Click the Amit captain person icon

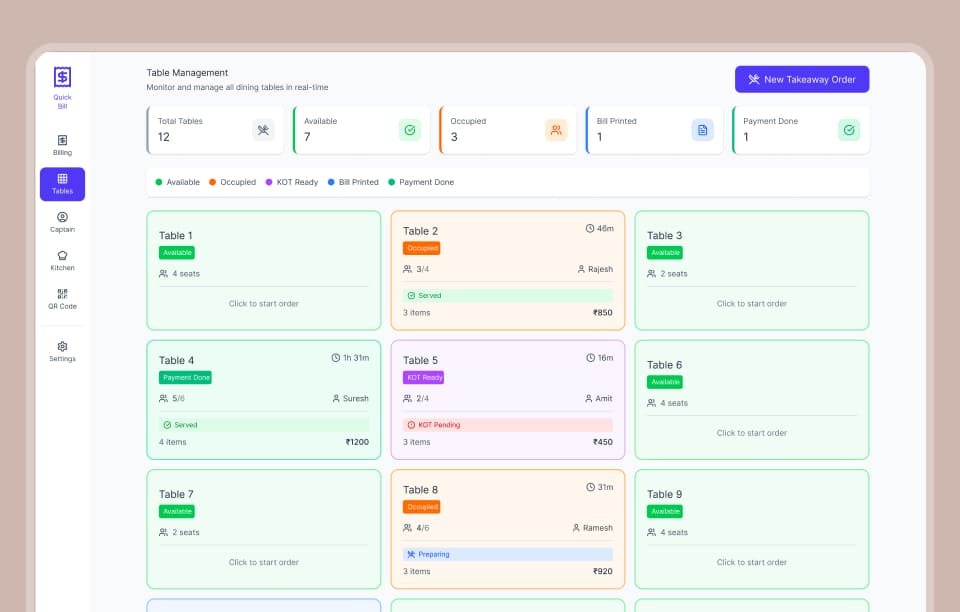pos(588,398)
